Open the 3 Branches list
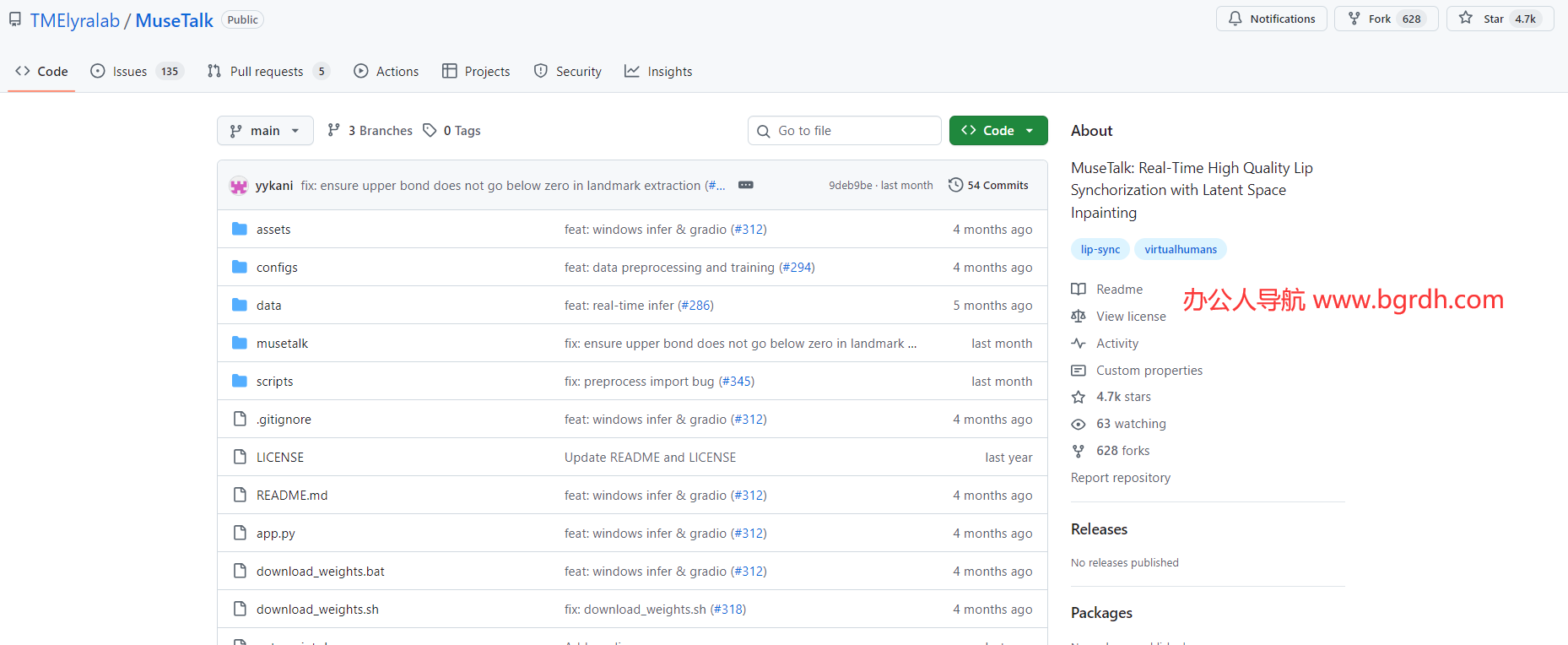1568x645 pixels. click(370, 131)
